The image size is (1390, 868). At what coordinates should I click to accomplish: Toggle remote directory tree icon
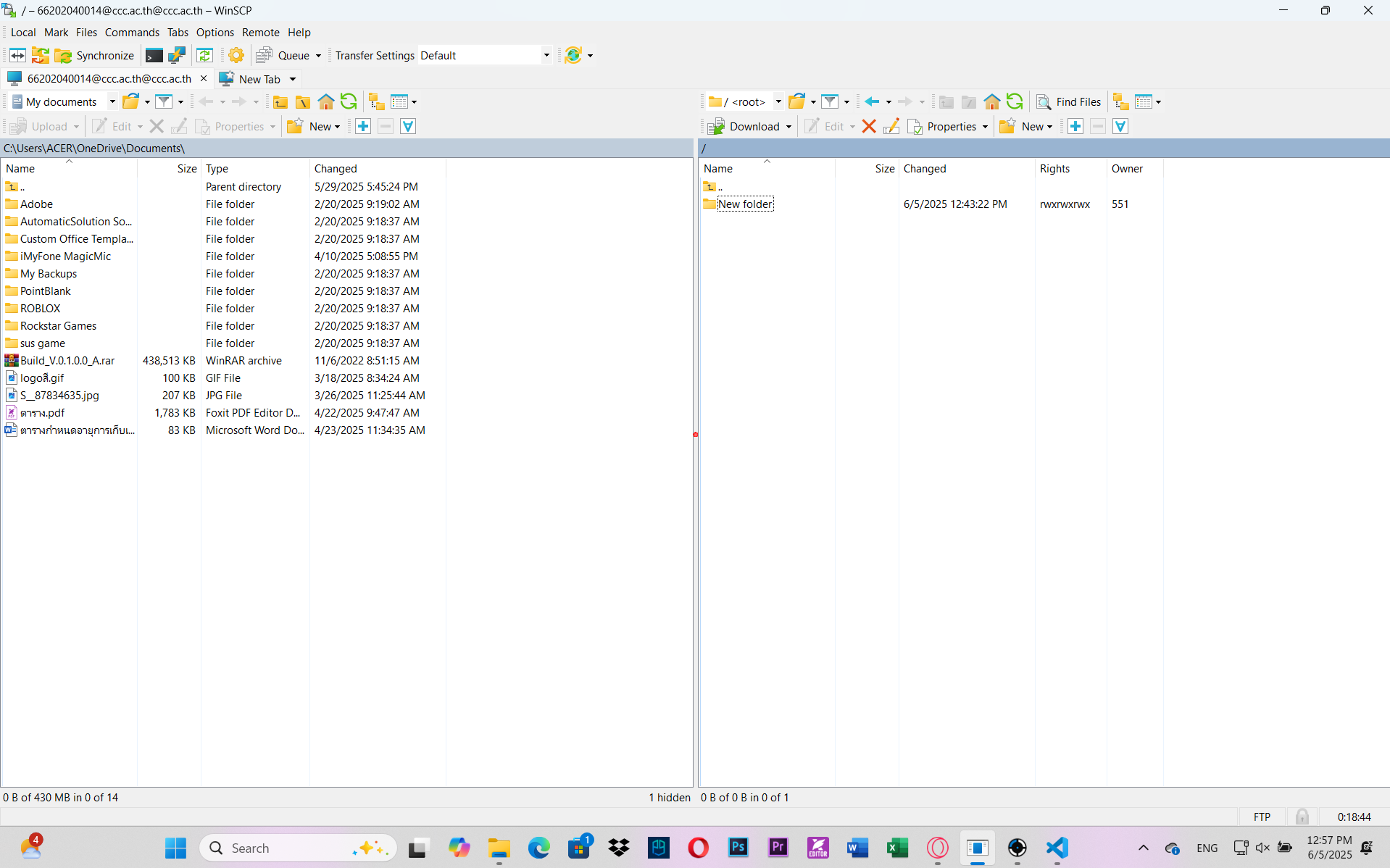tap(1121, 101)
